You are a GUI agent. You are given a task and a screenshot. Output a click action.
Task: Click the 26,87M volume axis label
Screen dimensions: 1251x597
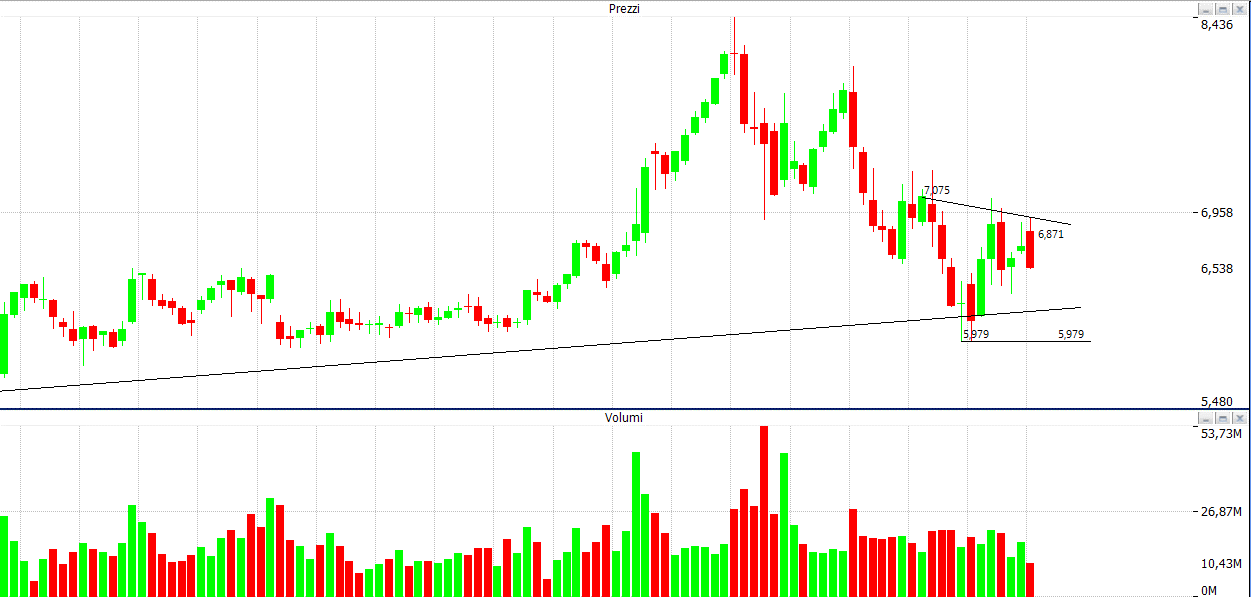click(x=1220, y=511)
